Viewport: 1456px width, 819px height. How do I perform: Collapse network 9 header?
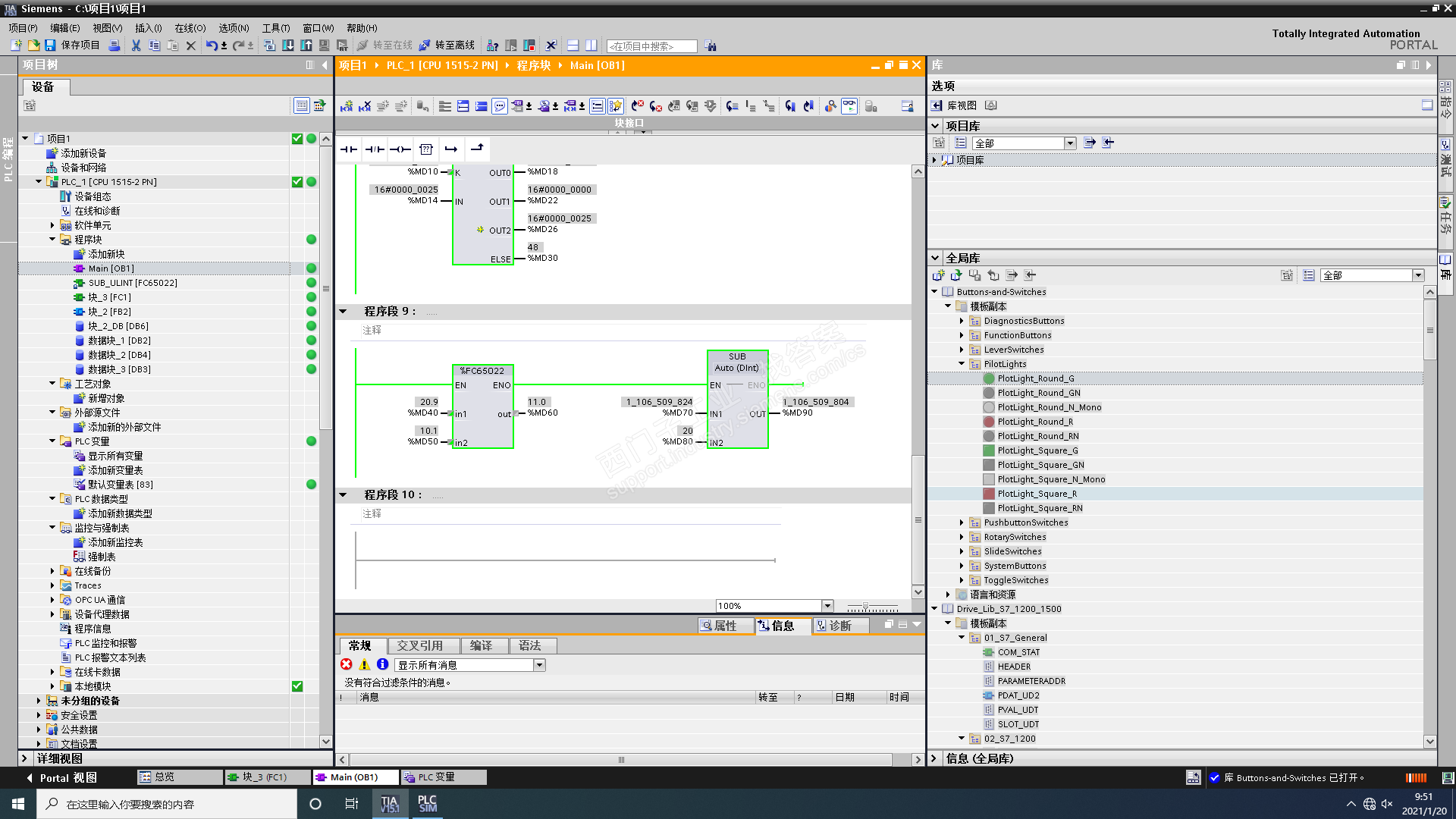343,312
